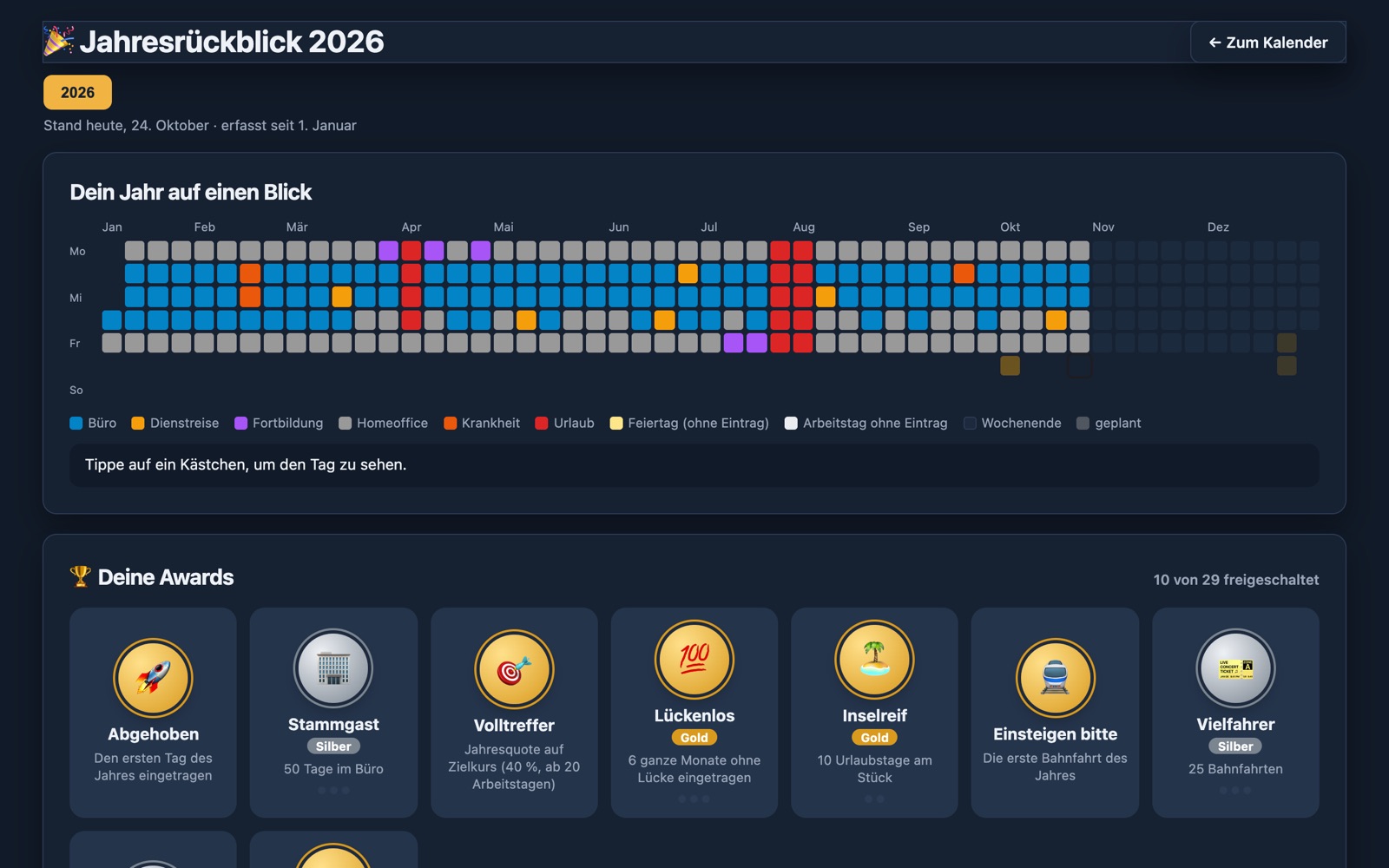Open the rocket badge of the Abgehoben award
Viewport: 1389px width, 868px height.
(153, 678)
